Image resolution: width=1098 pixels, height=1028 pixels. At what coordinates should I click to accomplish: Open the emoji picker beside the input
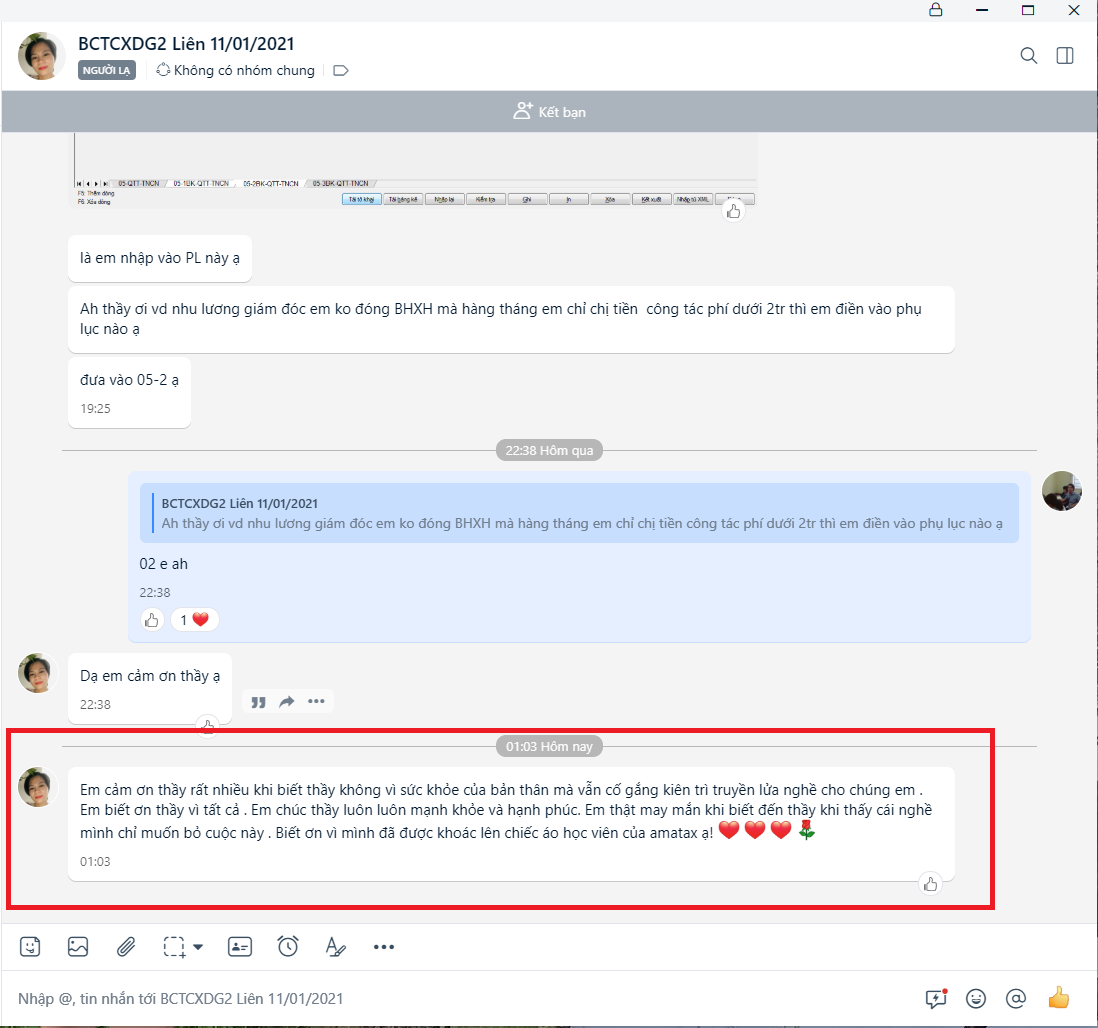pyautogui.click(x=975, y=998)
